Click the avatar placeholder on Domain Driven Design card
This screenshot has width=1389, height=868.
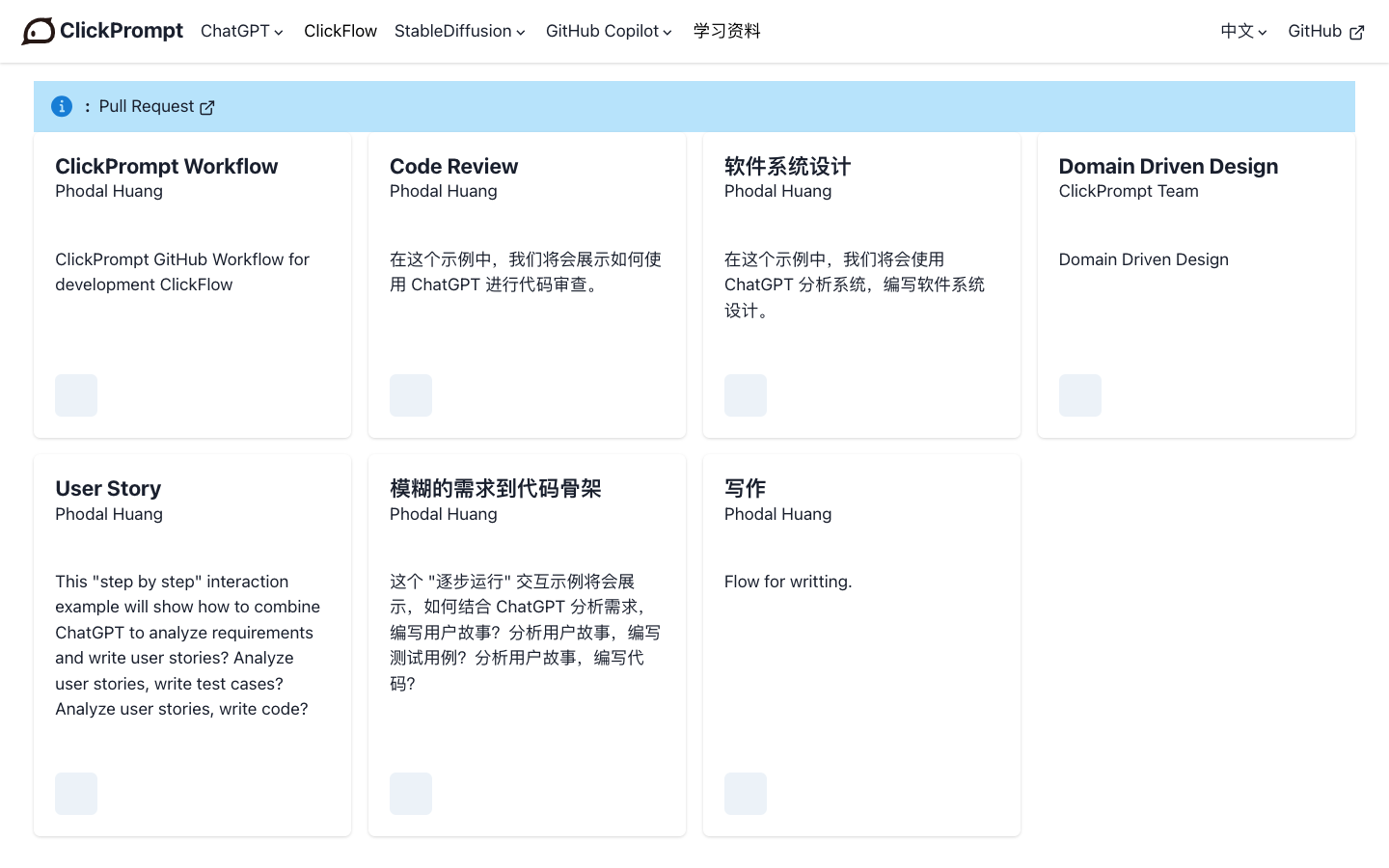click(1079, 394)
